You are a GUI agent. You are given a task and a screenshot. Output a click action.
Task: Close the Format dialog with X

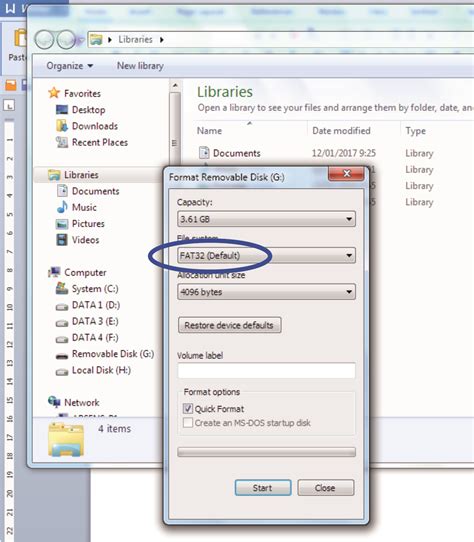346,173
